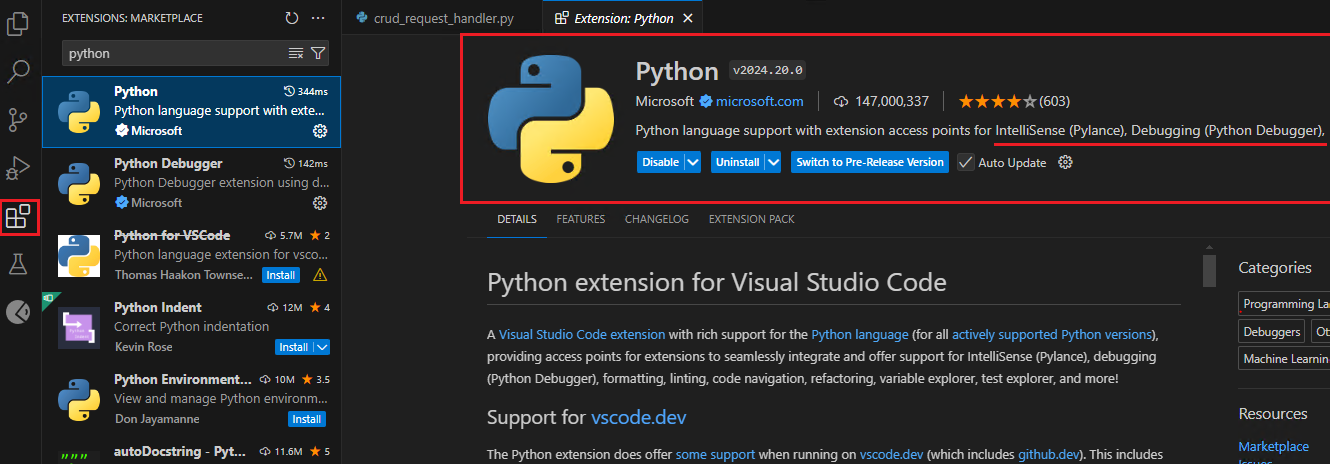Open the vscode.dev heading link
Image resolution: width=1330 pixels, height=468 pixels.
tap(639, 416)
